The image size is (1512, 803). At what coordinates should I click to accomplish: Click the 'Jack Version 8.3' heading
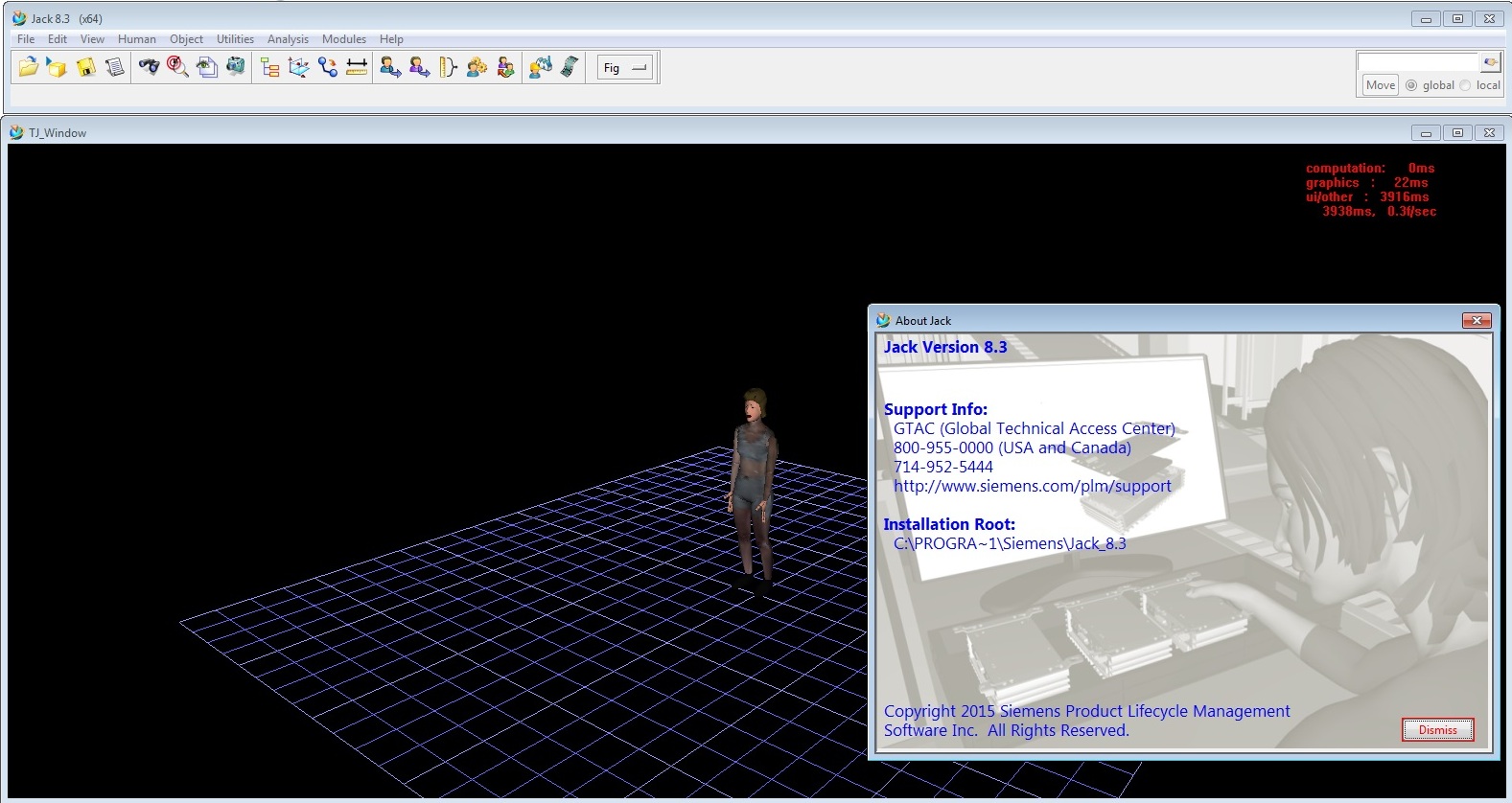(x=945, y=347)
